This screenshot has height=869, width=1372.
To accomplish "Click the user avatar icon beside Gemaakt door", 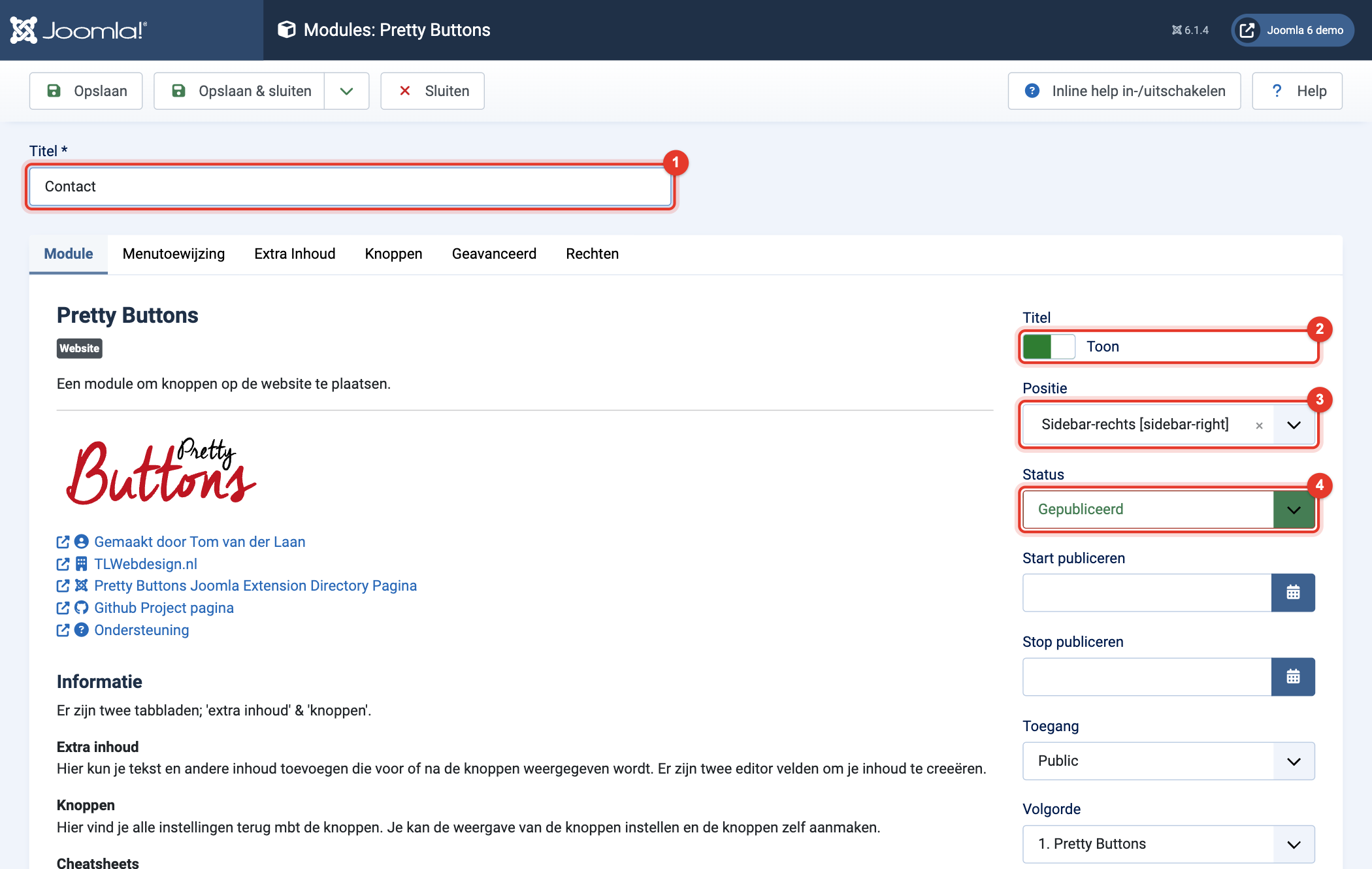I will coord(81,542).
